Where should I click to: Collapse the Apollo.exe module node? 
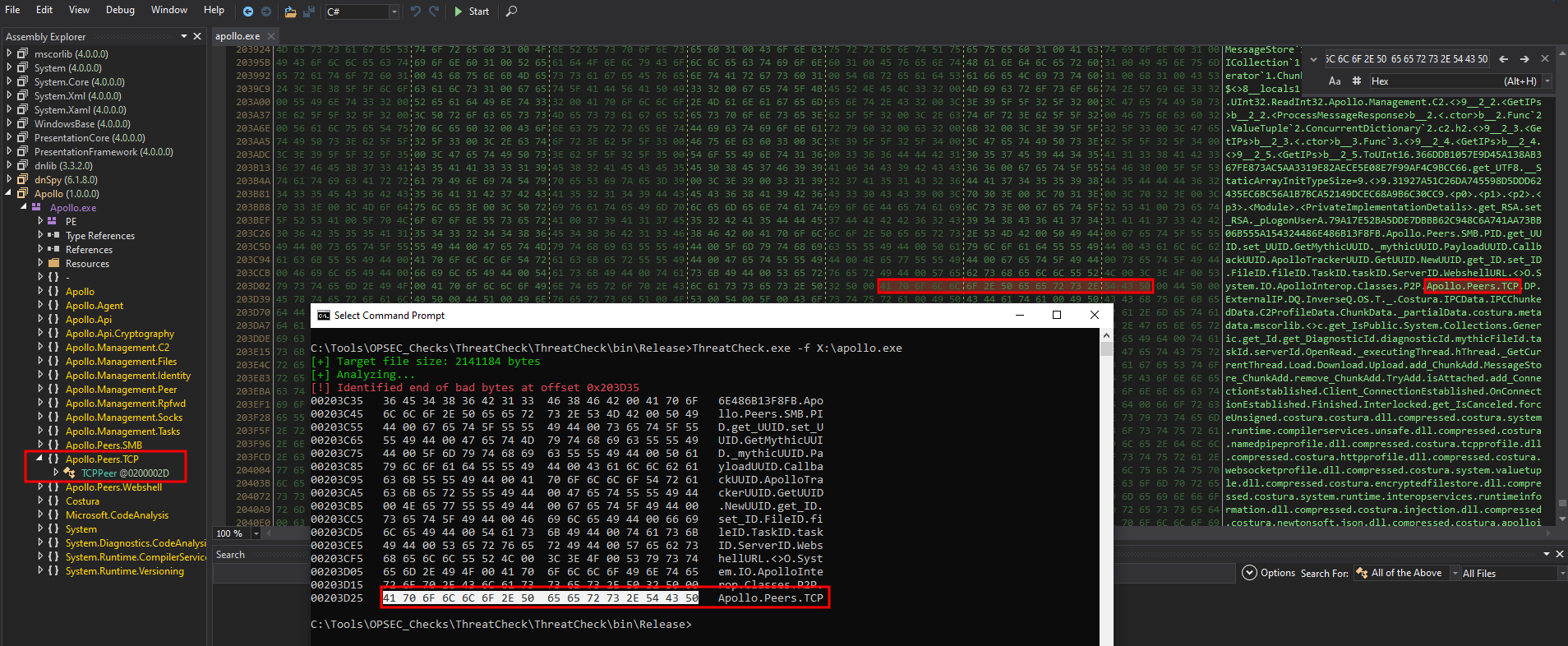pyautogui.click(x=24, y=208)
